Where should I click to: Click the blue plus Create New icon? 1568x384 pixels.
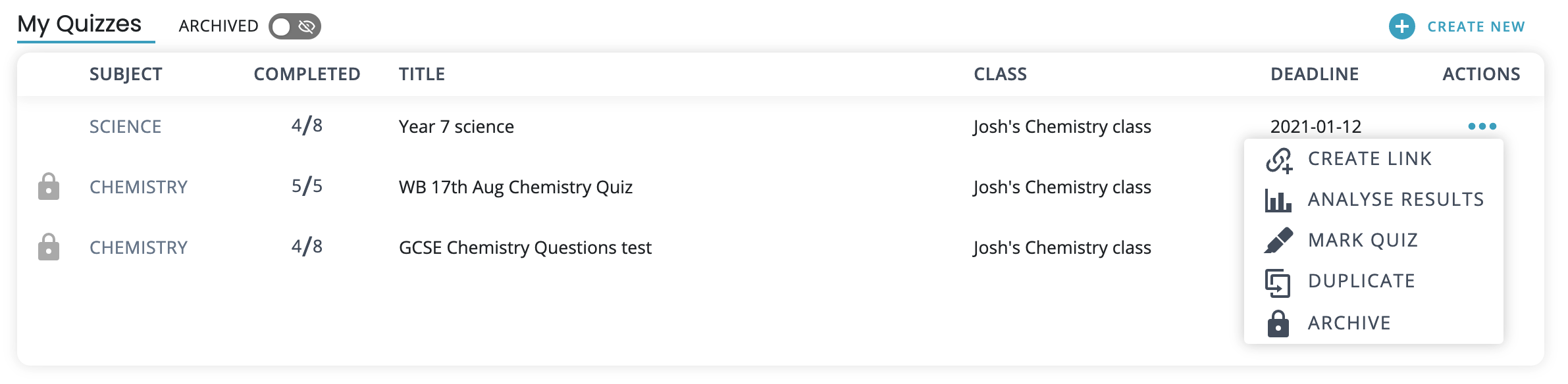pos(1401,26)
